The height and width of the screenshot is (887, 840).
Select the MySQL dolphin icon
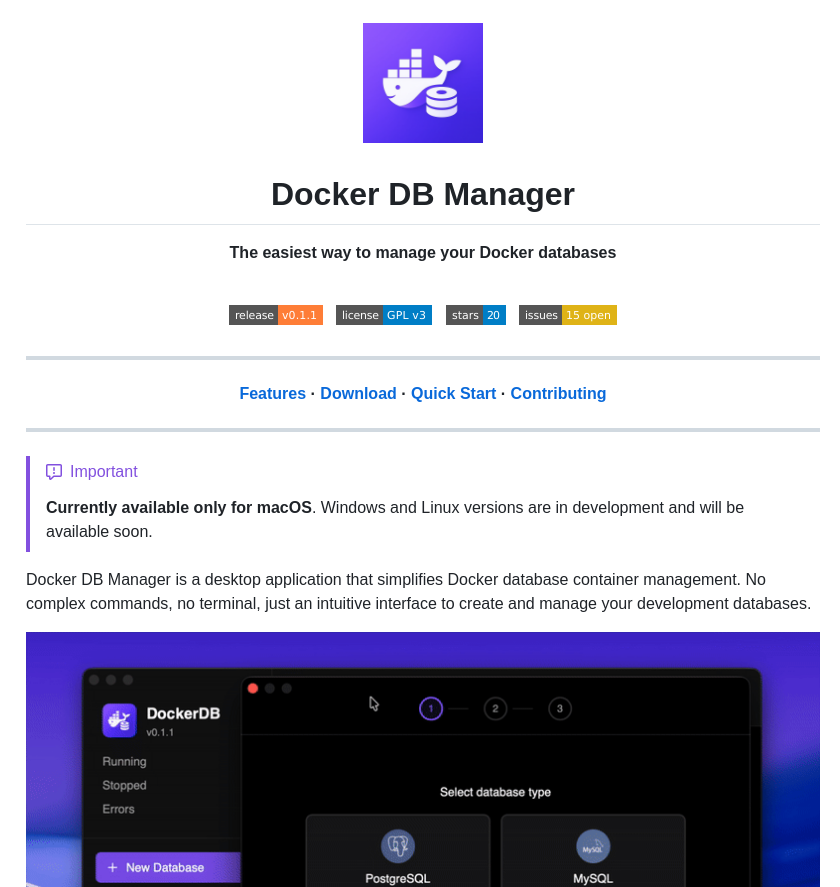coord(592,847)
